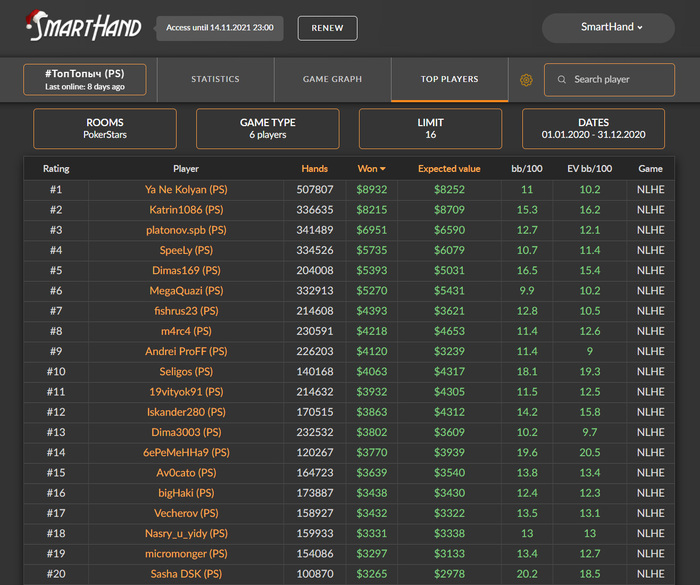
Task: Click the #ТопТопыч (PS) player button
Action: (x=85, y=79)
